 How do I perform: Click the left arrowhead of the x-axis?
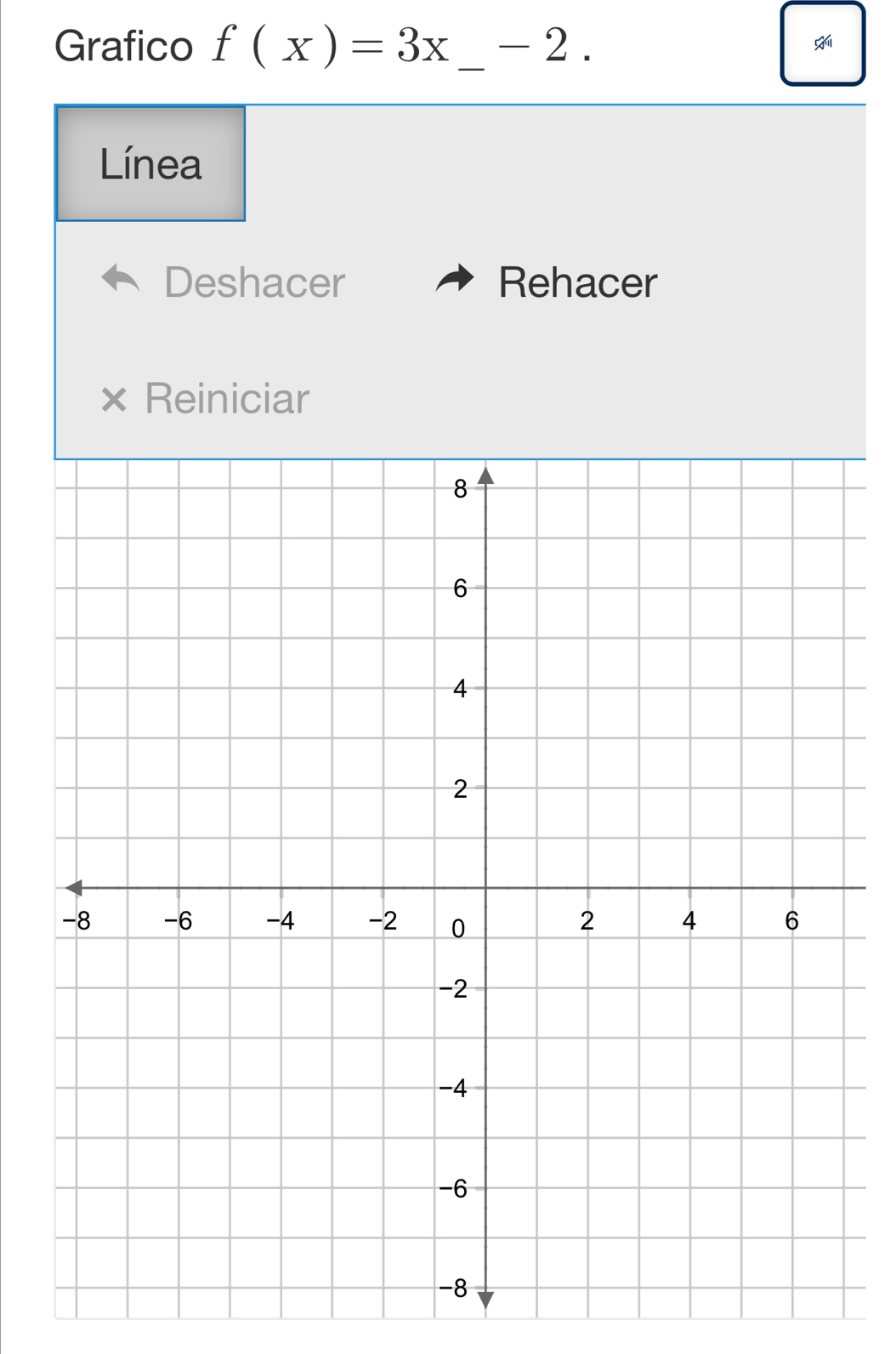[74, 888]
